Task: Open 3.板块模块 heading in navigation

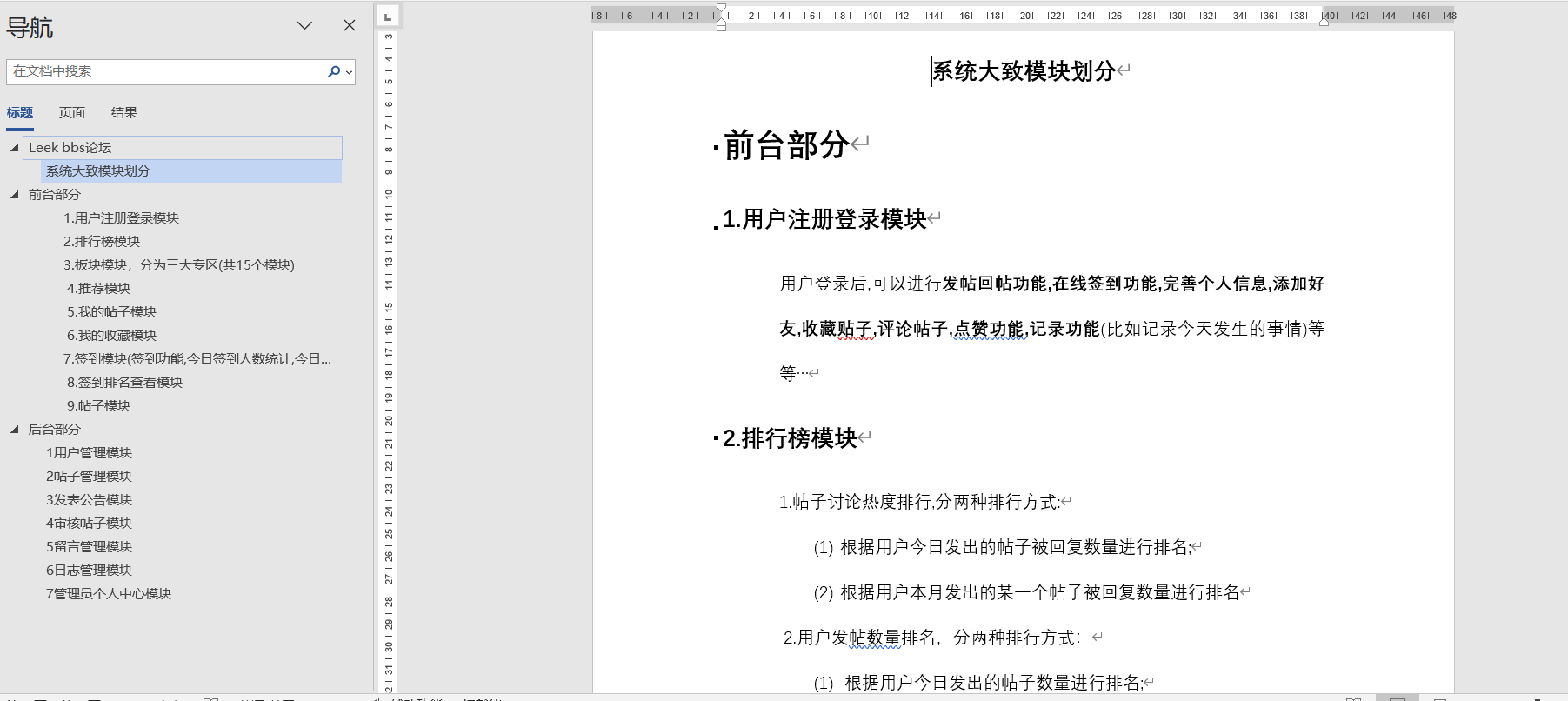Action: point(179,265)
